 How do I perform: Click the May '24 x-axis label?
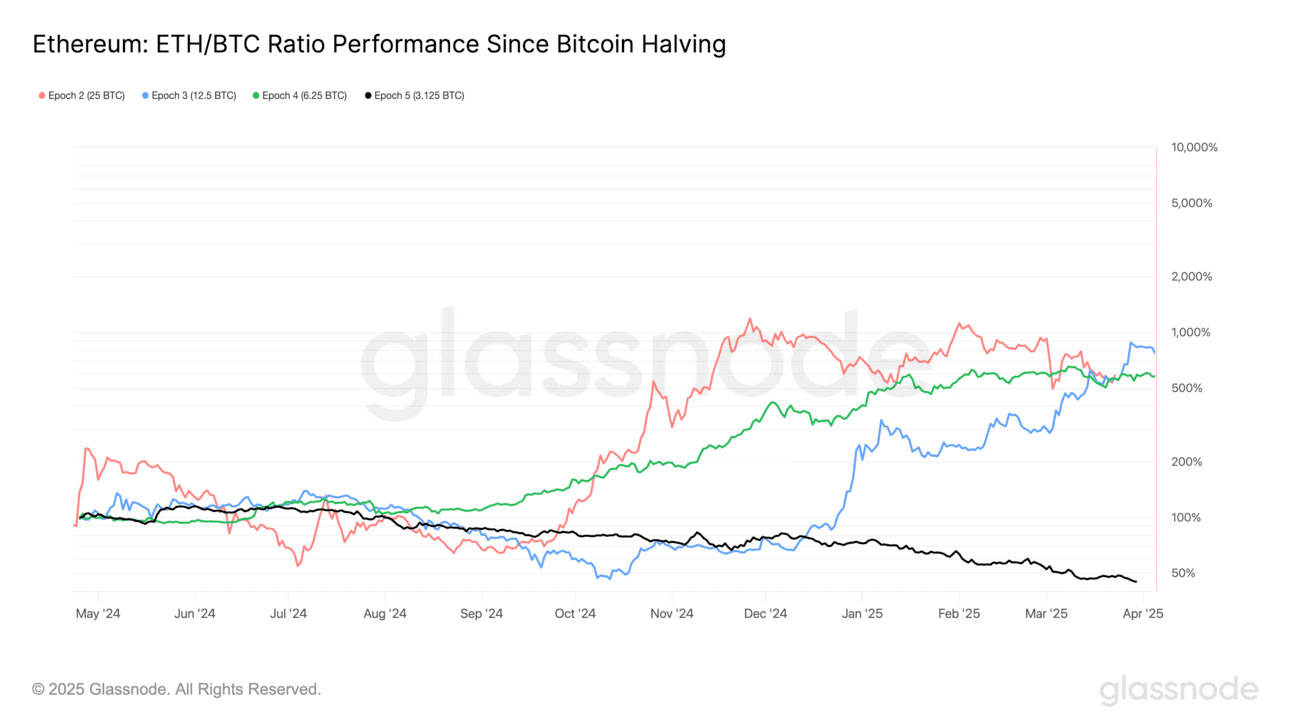(98, 613)
